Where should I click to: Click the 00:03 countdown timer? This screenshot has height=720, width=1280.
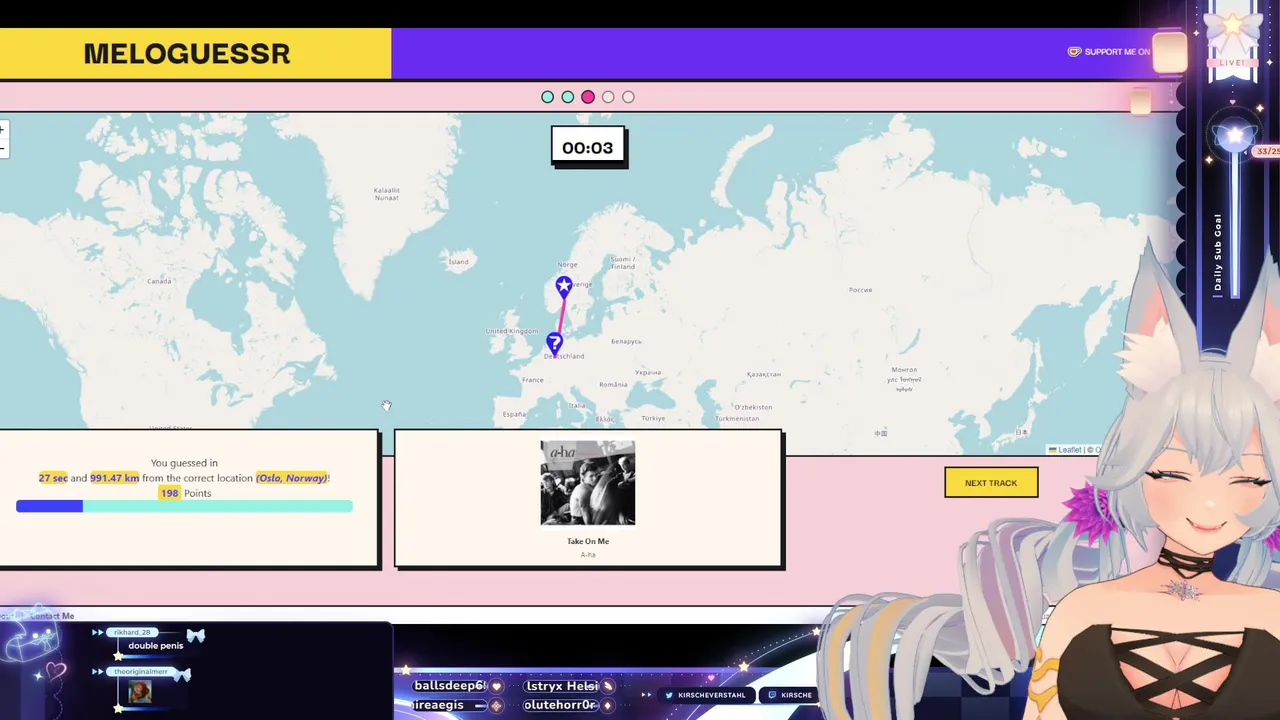[587, 147]
